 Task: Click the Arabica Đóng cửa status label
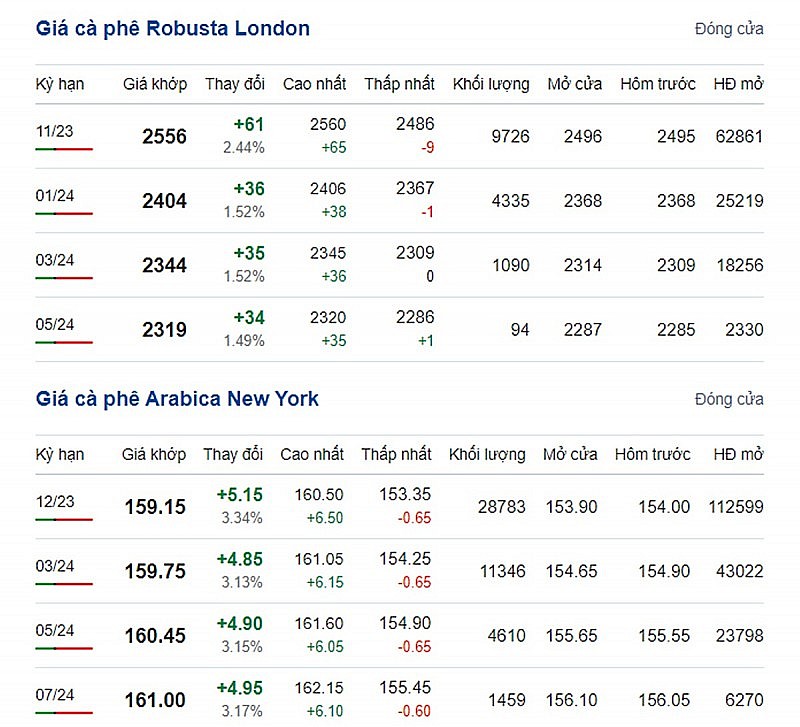tap(729, 400)
